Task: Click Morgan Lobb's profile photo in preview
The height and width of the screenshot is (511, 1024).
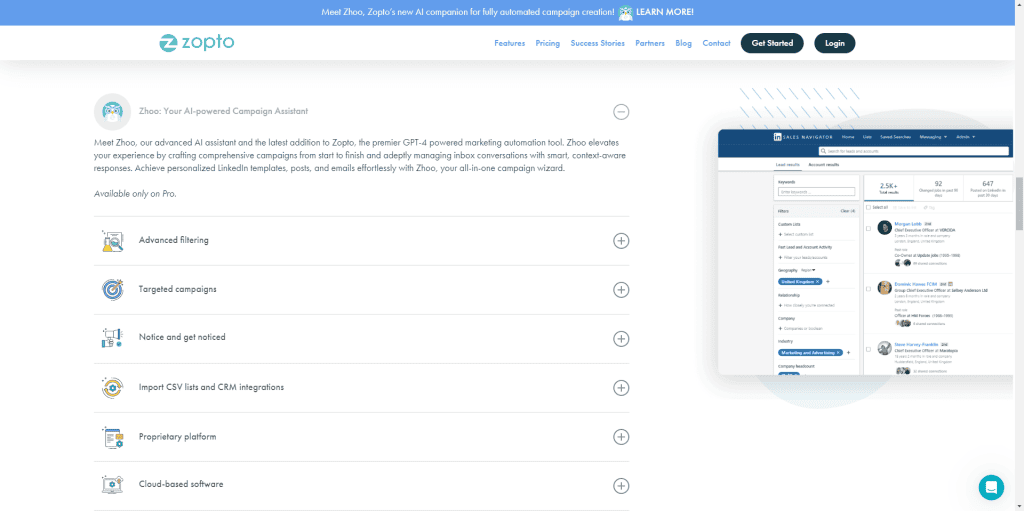Action: 884,227
